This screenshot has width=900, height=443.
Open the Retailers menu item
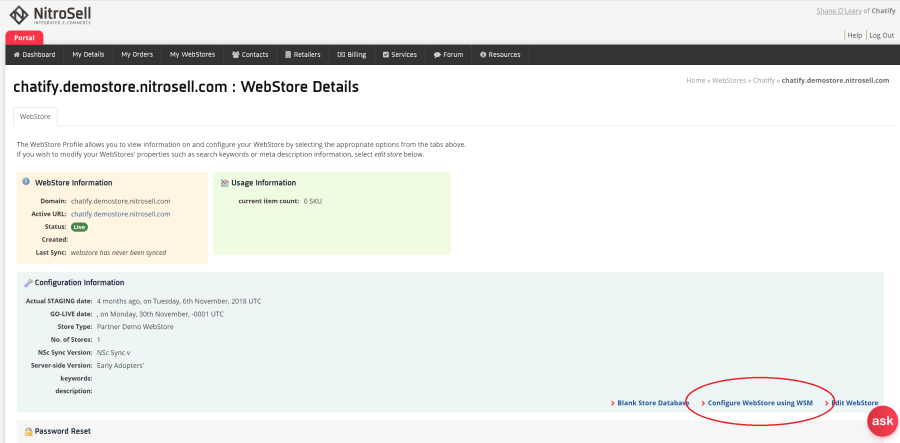tap(302, 55)
